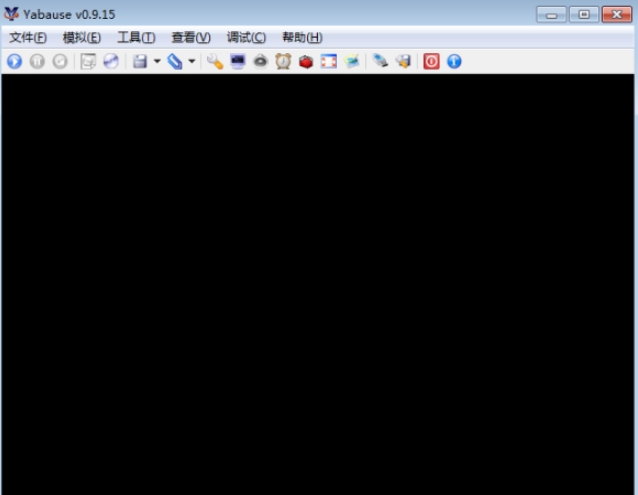Pause emulation with the grey pause icon
The image size is (638, 495).
[x=37, y=61]
